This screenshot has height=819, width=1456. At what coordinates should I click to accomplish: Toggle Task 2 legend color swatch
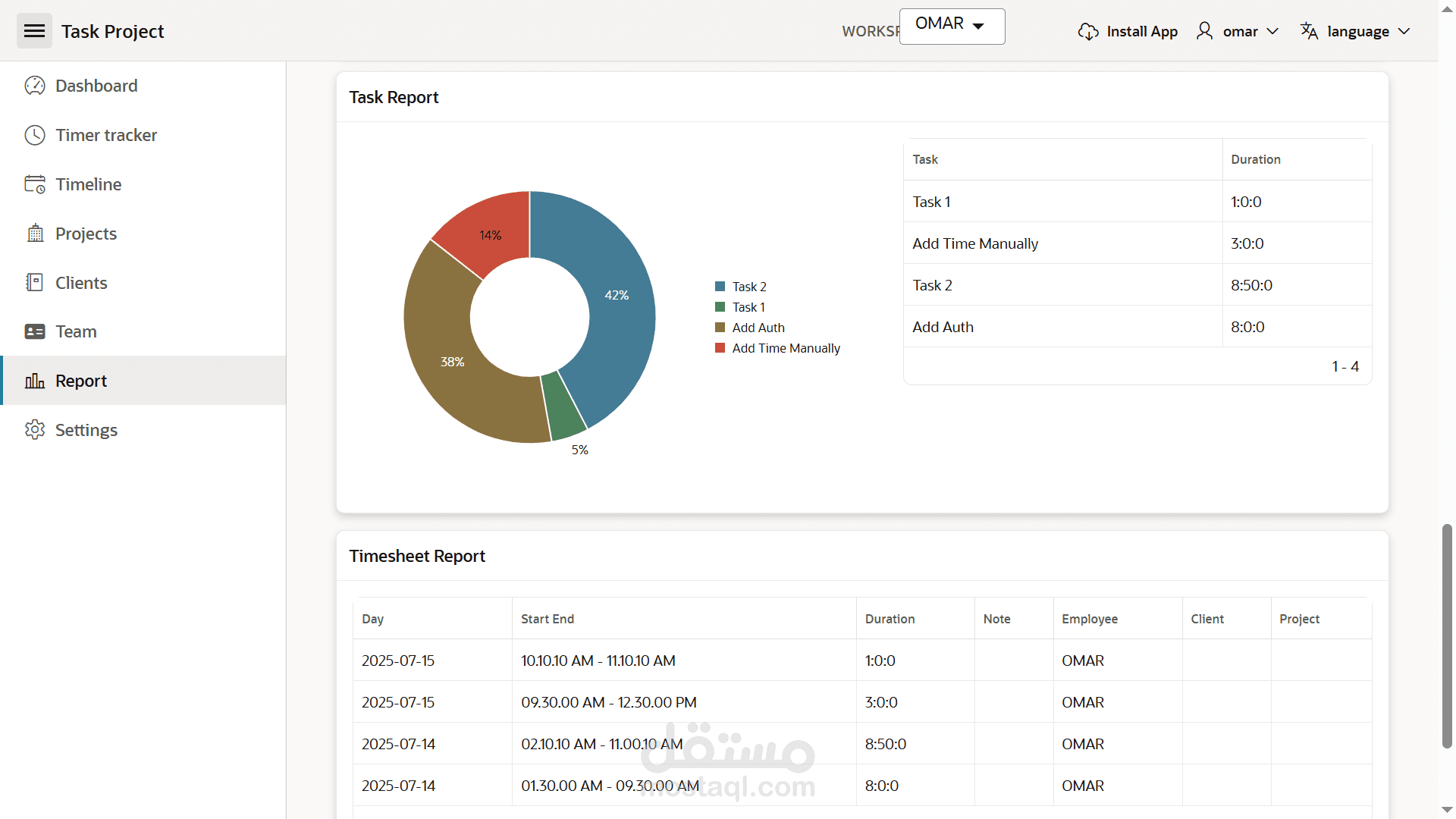coord(720,287)
